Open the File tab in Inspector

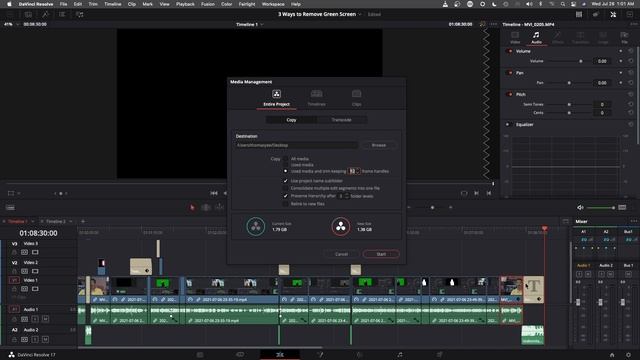point(624,38)
